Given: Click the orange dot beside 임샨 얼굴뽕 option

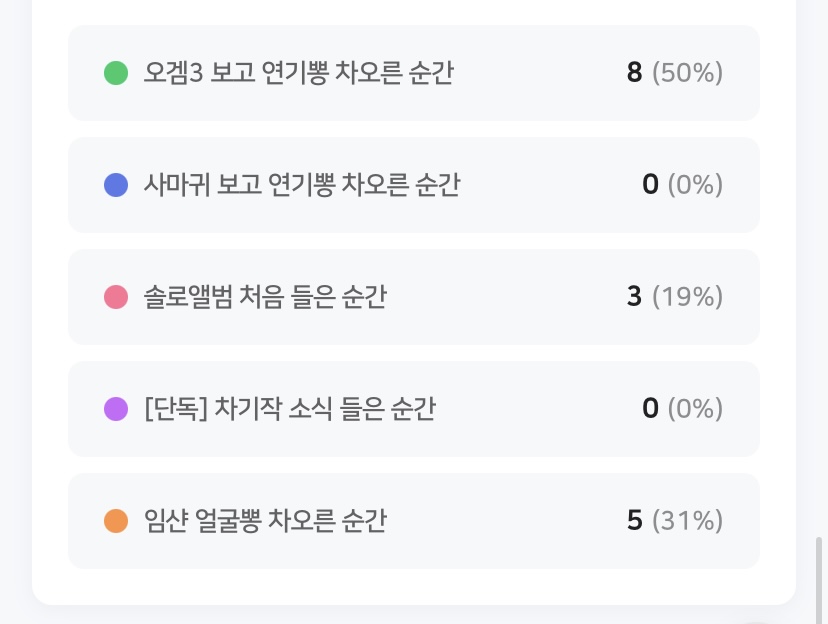Looking at the screenshot, I should tap(116, 521).
